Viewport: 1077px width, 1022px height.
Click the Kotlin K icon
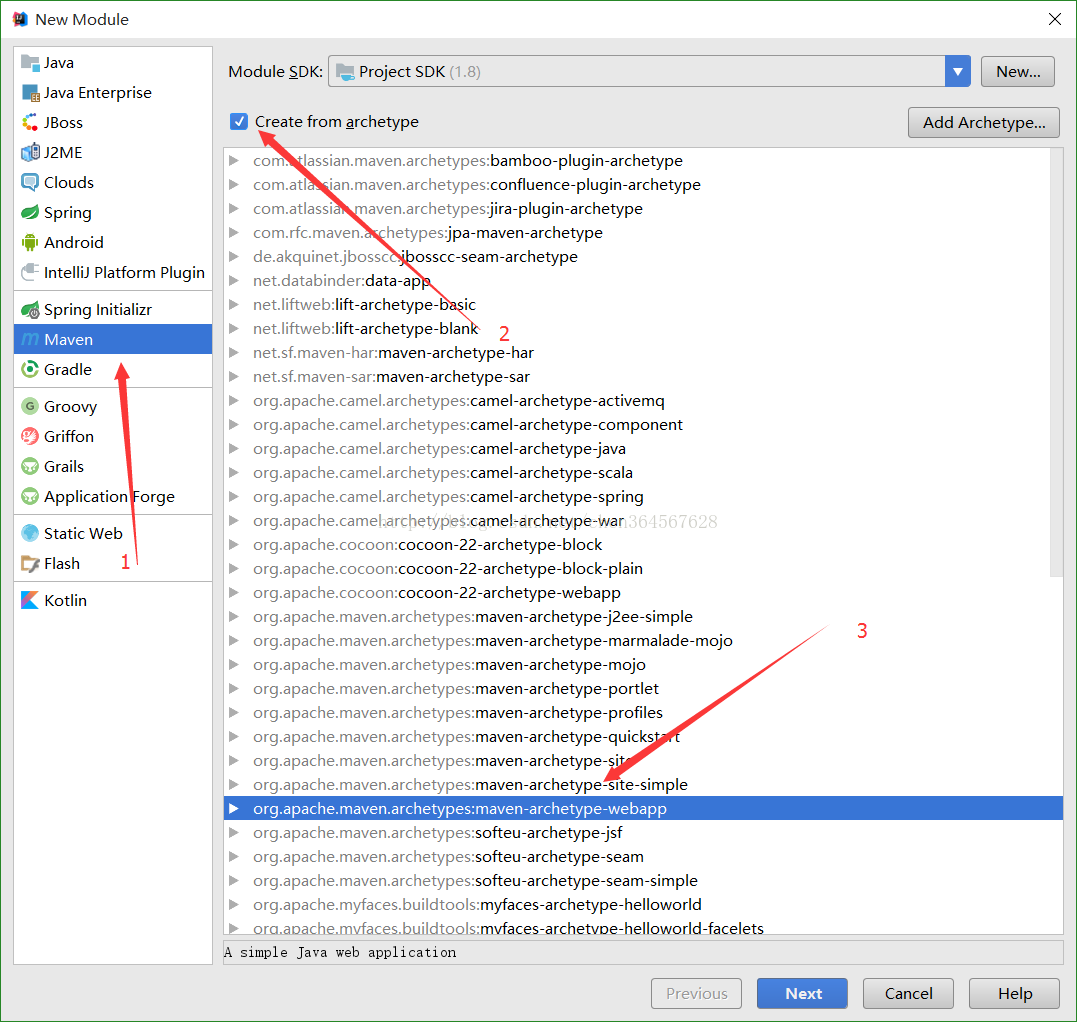(30, 600)
